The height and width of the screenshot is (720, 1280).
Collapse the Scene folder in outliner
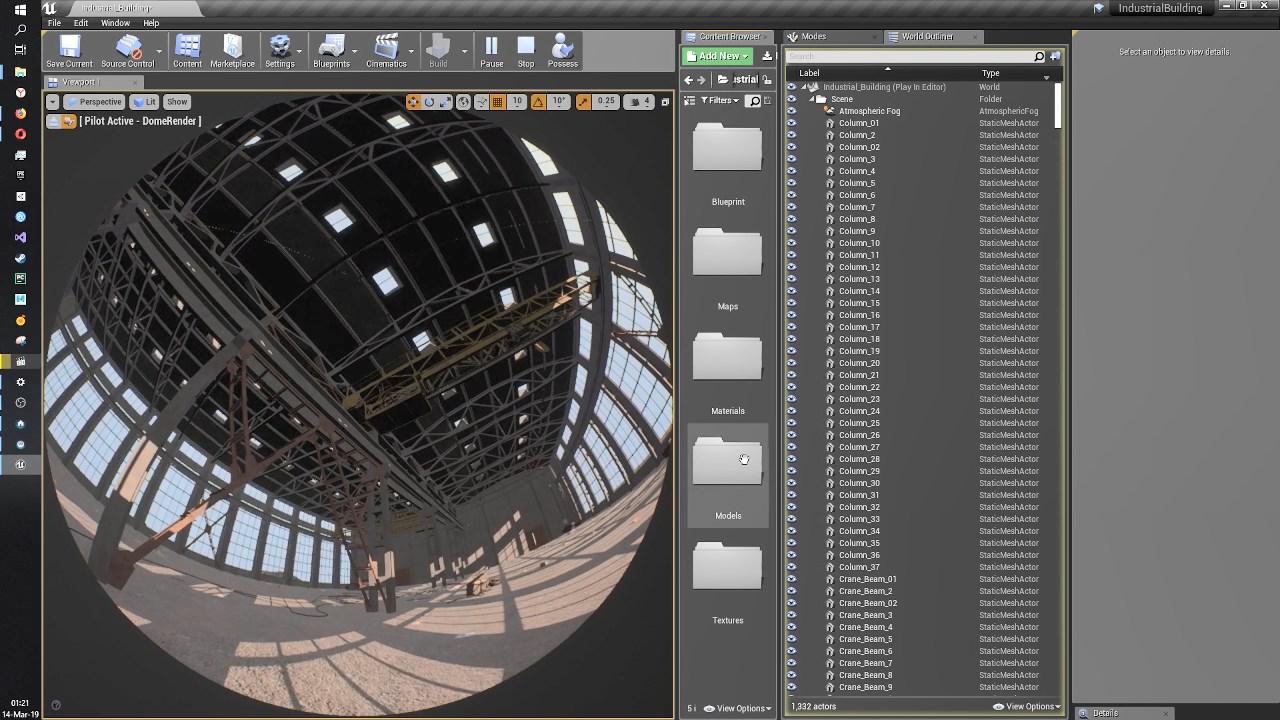[x=812, y=99]
